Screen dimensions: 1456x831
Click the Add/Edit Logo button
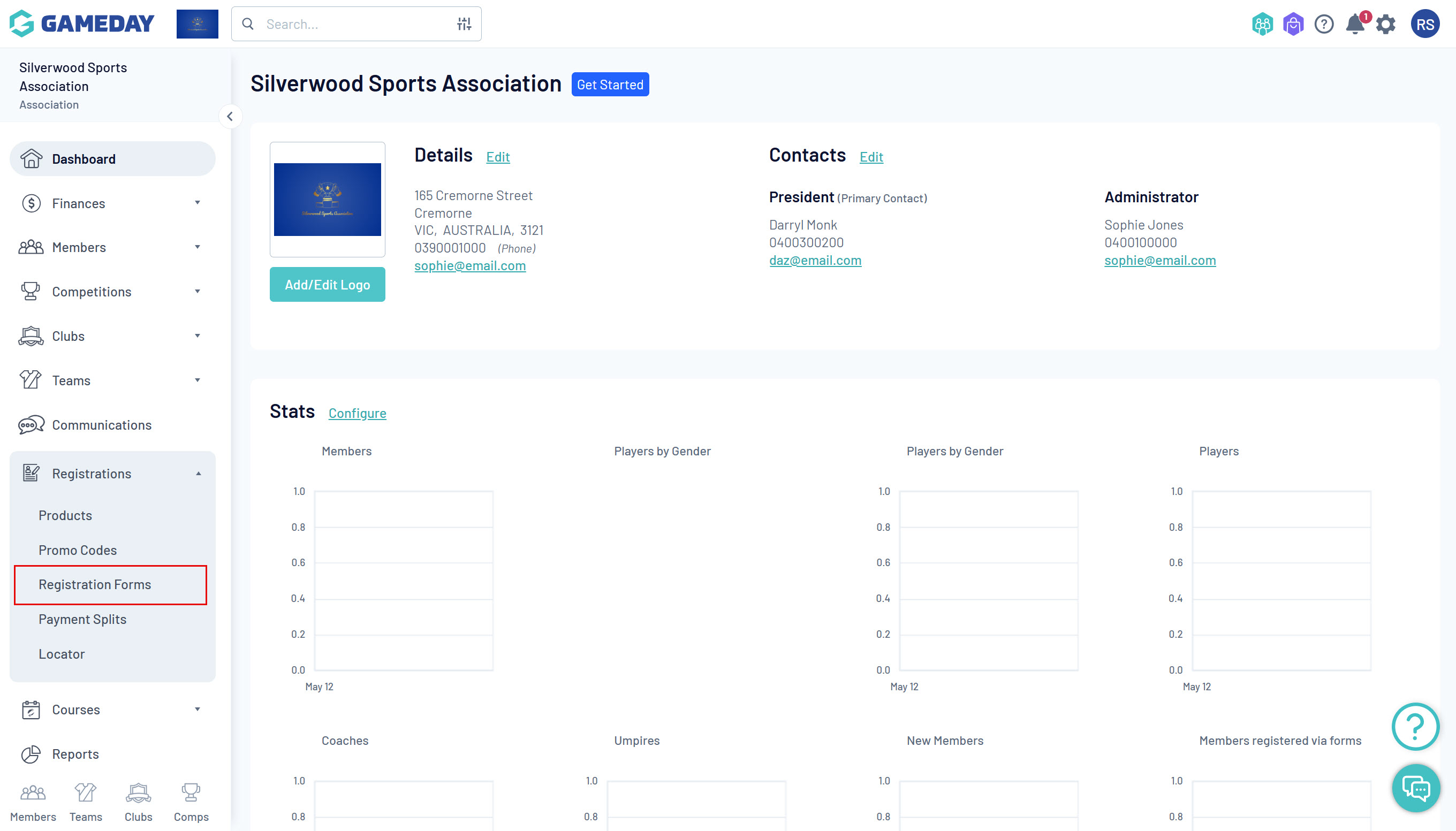pyautogui.click(x=327, y=285)
